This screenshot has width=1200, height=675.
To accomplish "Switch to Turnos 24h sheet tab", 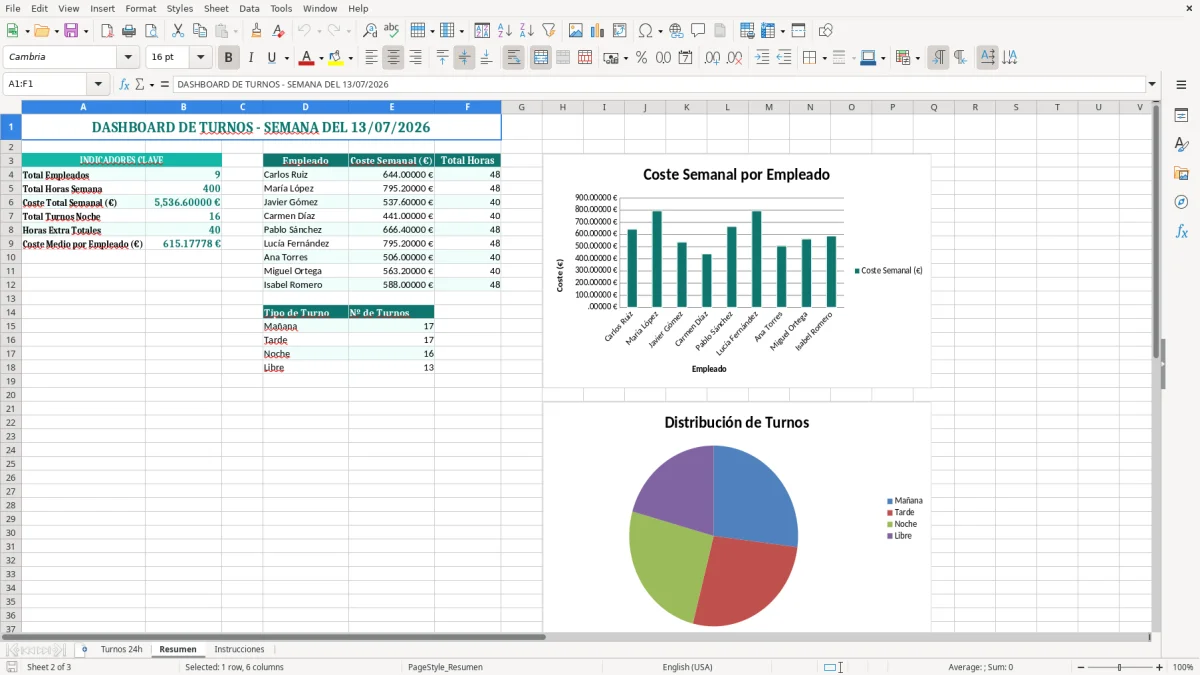I will [121, 649].
